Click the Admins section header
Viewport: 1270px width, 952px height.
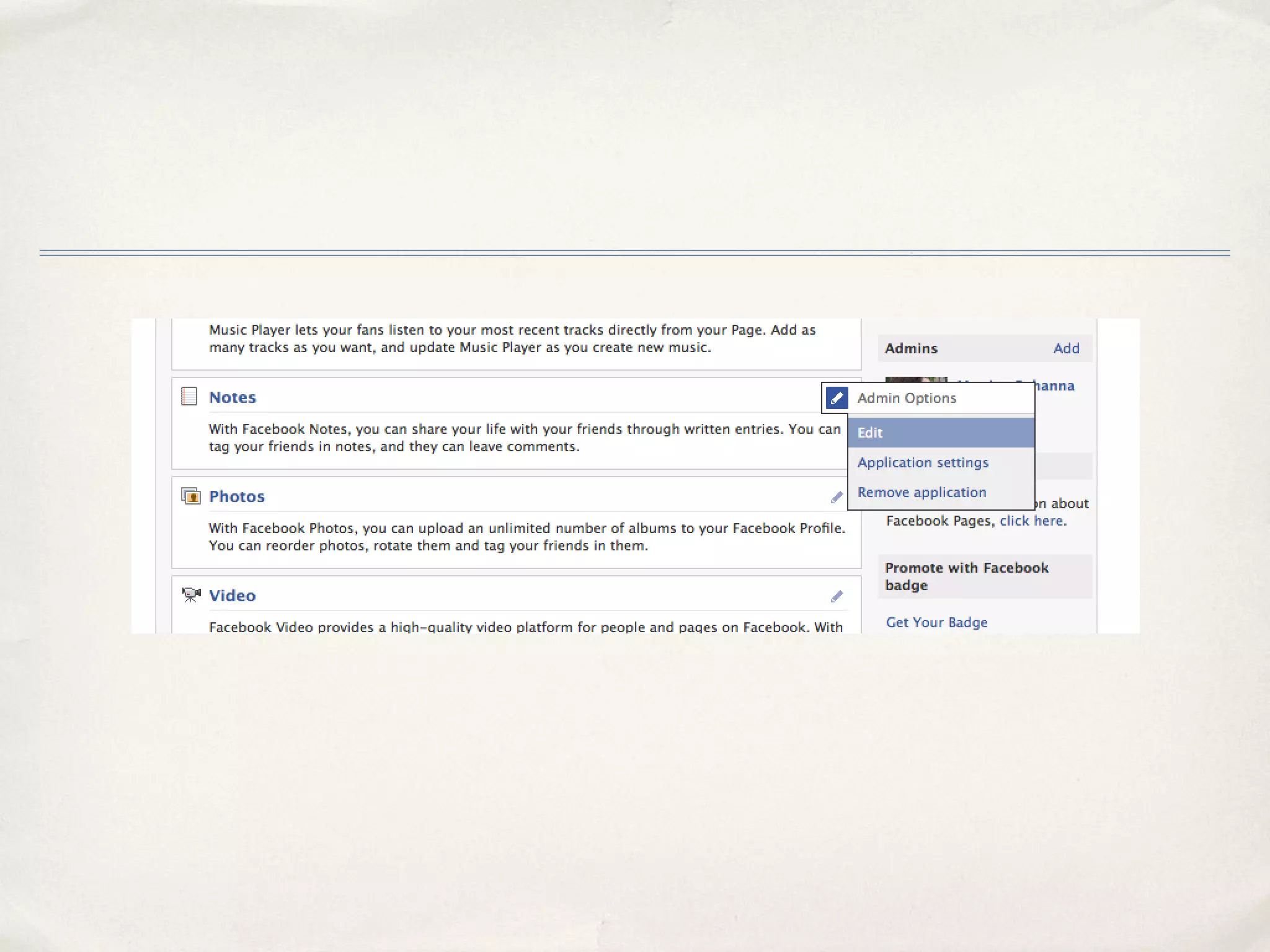(x=911, y=348)
